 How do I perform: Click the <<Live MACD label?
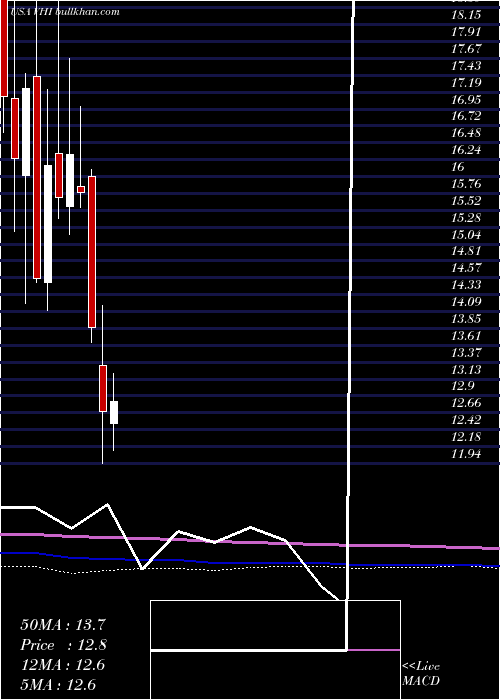coord(421,673)
